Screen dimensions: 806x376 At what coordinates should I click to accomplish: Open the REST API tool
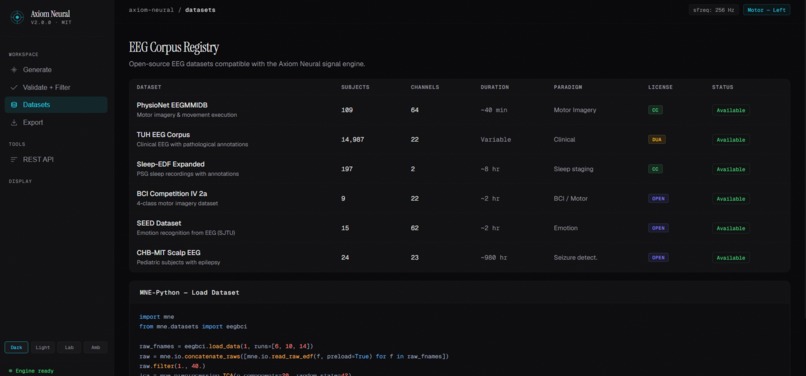point(56,160)
